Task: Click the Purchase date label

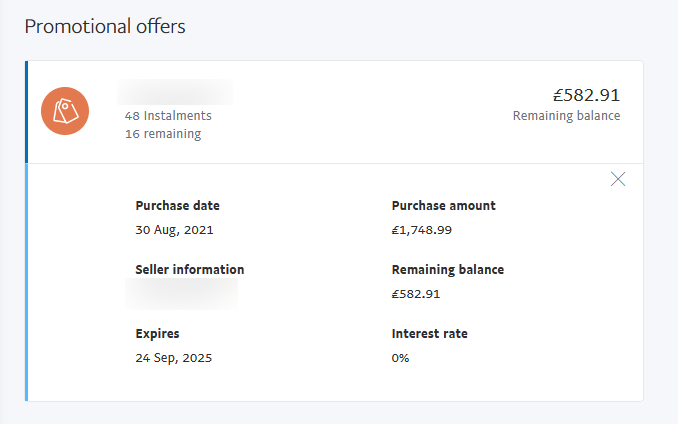Action: (177, 206)
